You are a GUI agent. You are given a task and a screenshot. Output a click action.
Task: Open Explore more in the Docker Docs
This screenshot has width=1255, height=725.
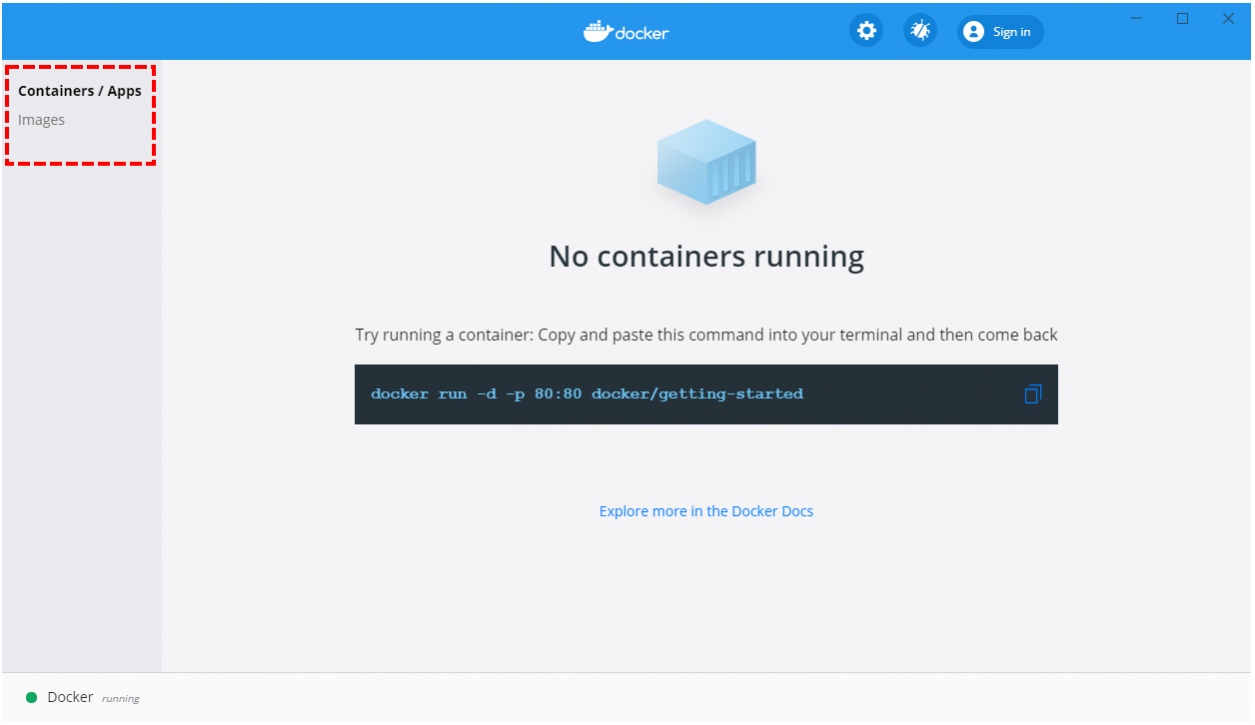pyautogui.click(x=706, y=511)
